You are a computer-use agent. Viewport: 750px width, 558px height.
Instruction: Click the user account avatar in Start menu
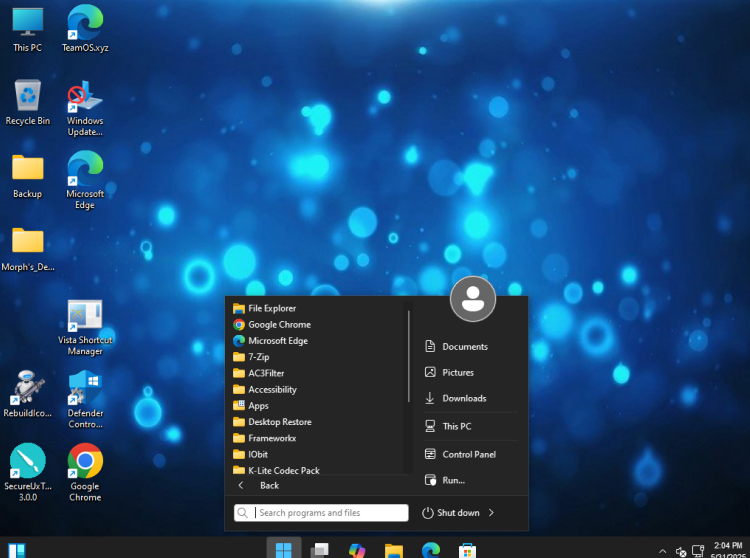tap(473, 299)
